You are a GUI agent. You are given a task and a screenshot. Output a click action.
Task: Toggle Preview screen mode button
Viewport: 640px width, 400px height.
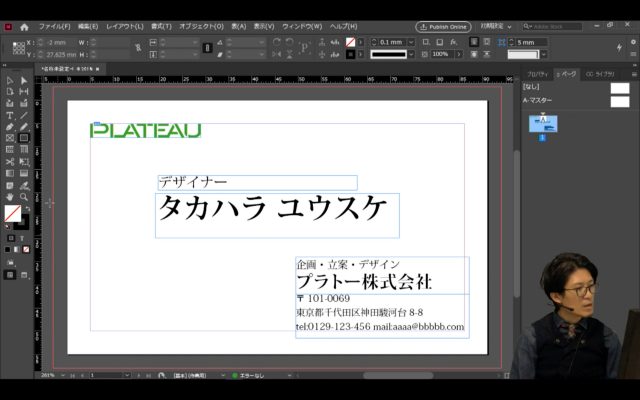point(24,275)
